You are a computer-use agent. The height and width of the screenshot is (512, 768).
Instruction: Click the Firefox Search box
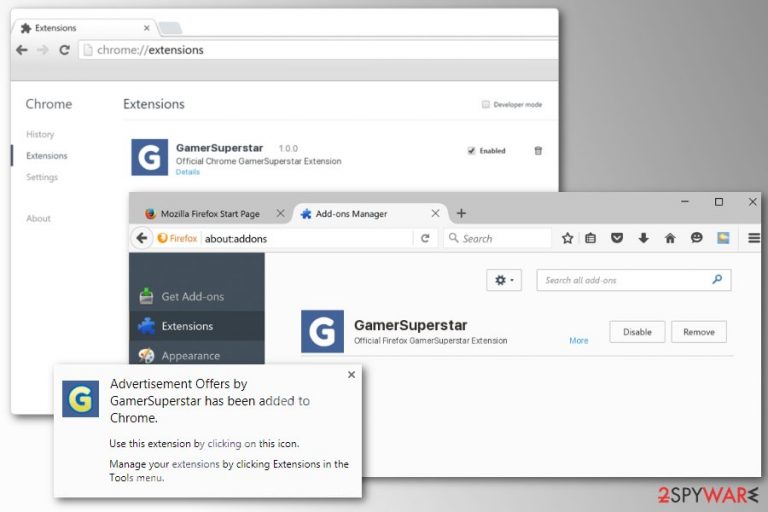tap(498, 239)
